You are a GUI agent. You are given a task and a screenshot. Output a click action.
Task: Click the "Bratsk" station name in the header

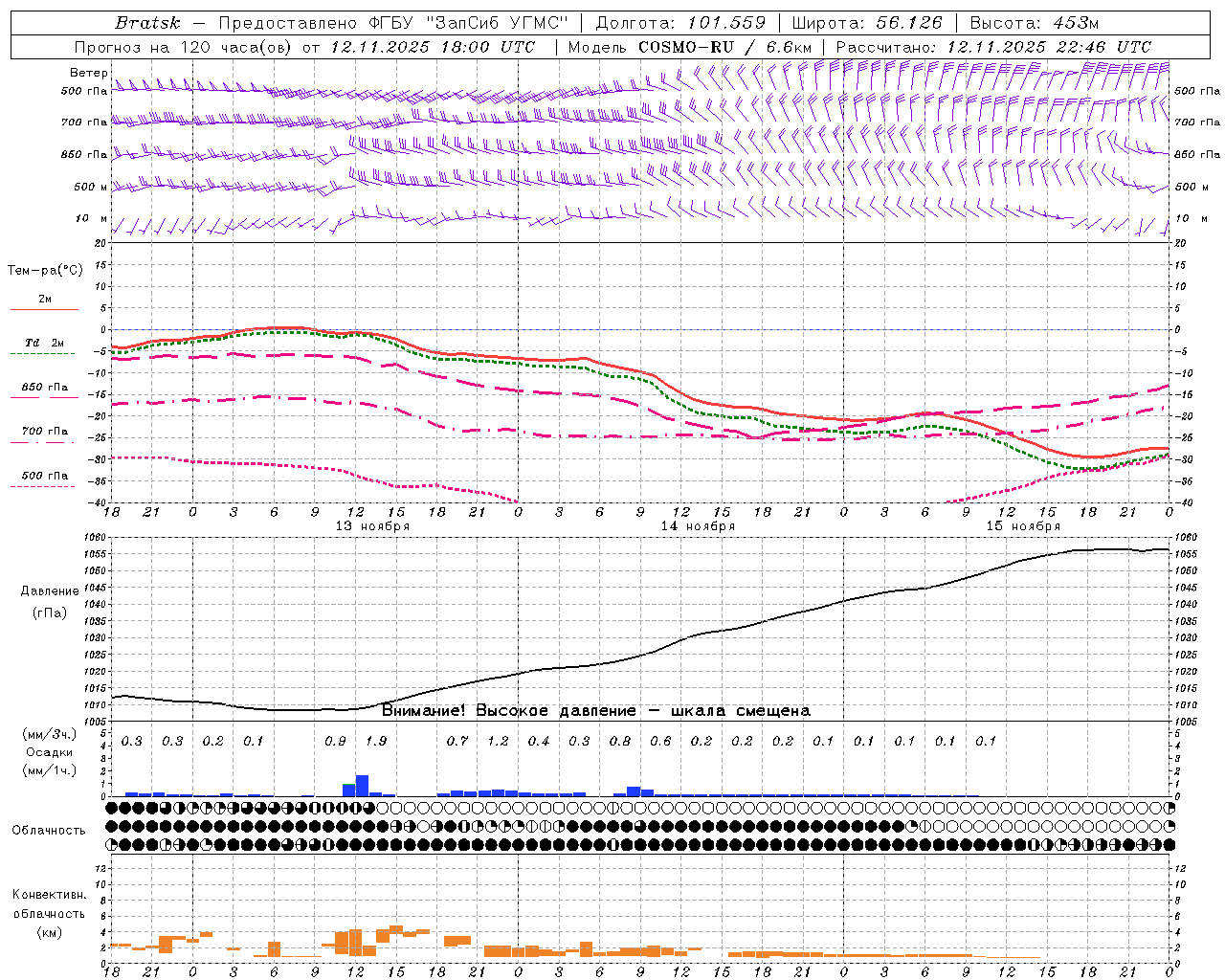coord(147,23)
